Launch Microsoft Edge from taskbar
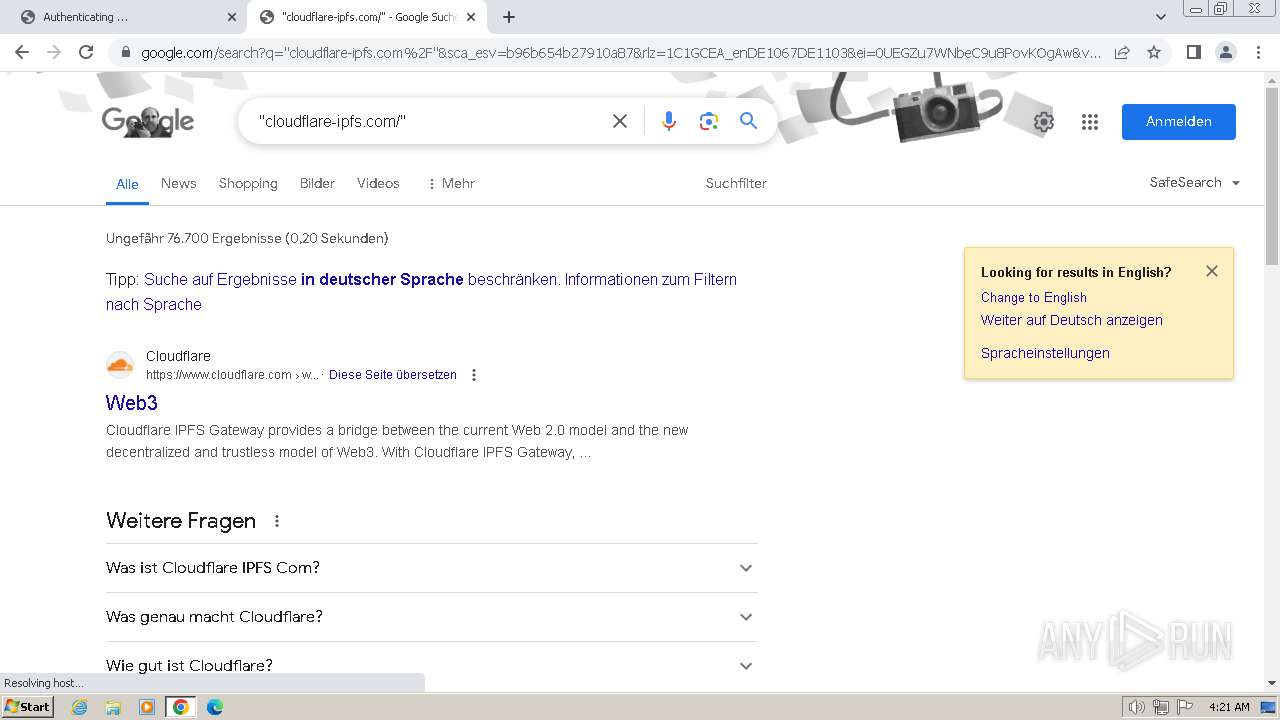This screenshot has height=720, width=1280. [215, 707]
